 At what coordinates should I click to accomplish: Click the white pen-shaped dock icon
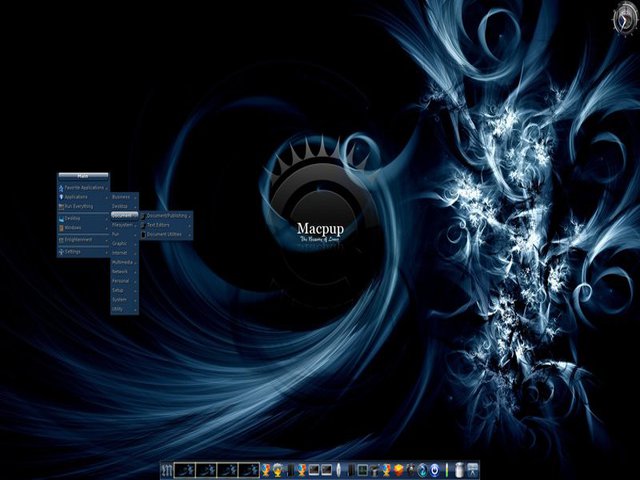coord(338,470)
